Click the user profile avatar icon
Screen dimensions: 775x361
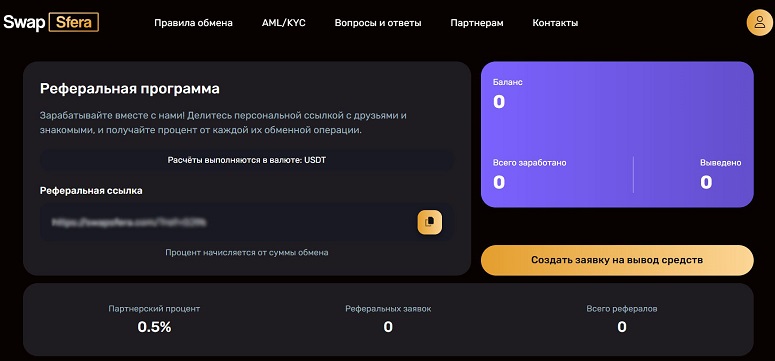pyautogui.click(x=759, y=23)
